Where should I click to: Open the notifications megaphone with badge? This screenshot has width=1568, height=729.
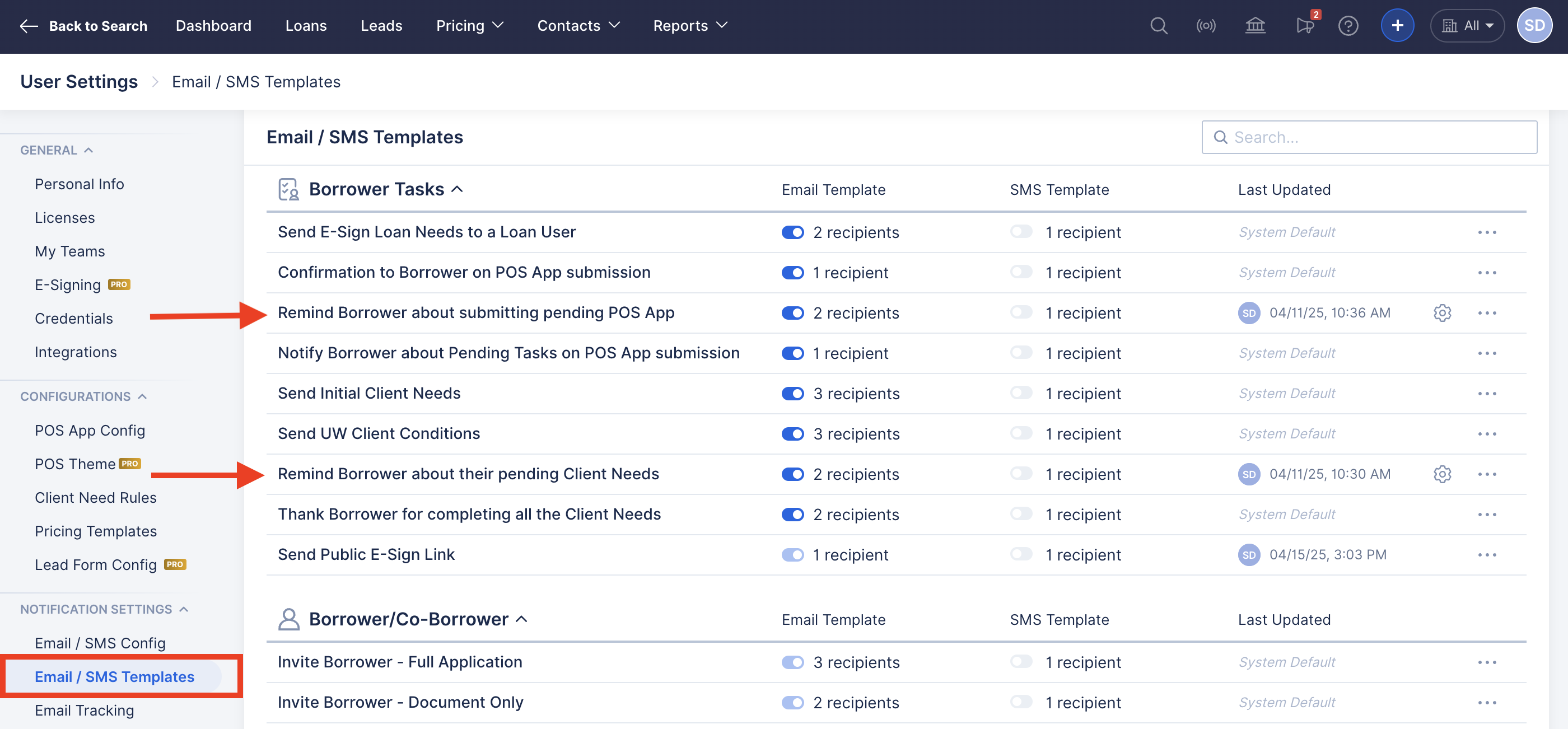coord(1304,26)
